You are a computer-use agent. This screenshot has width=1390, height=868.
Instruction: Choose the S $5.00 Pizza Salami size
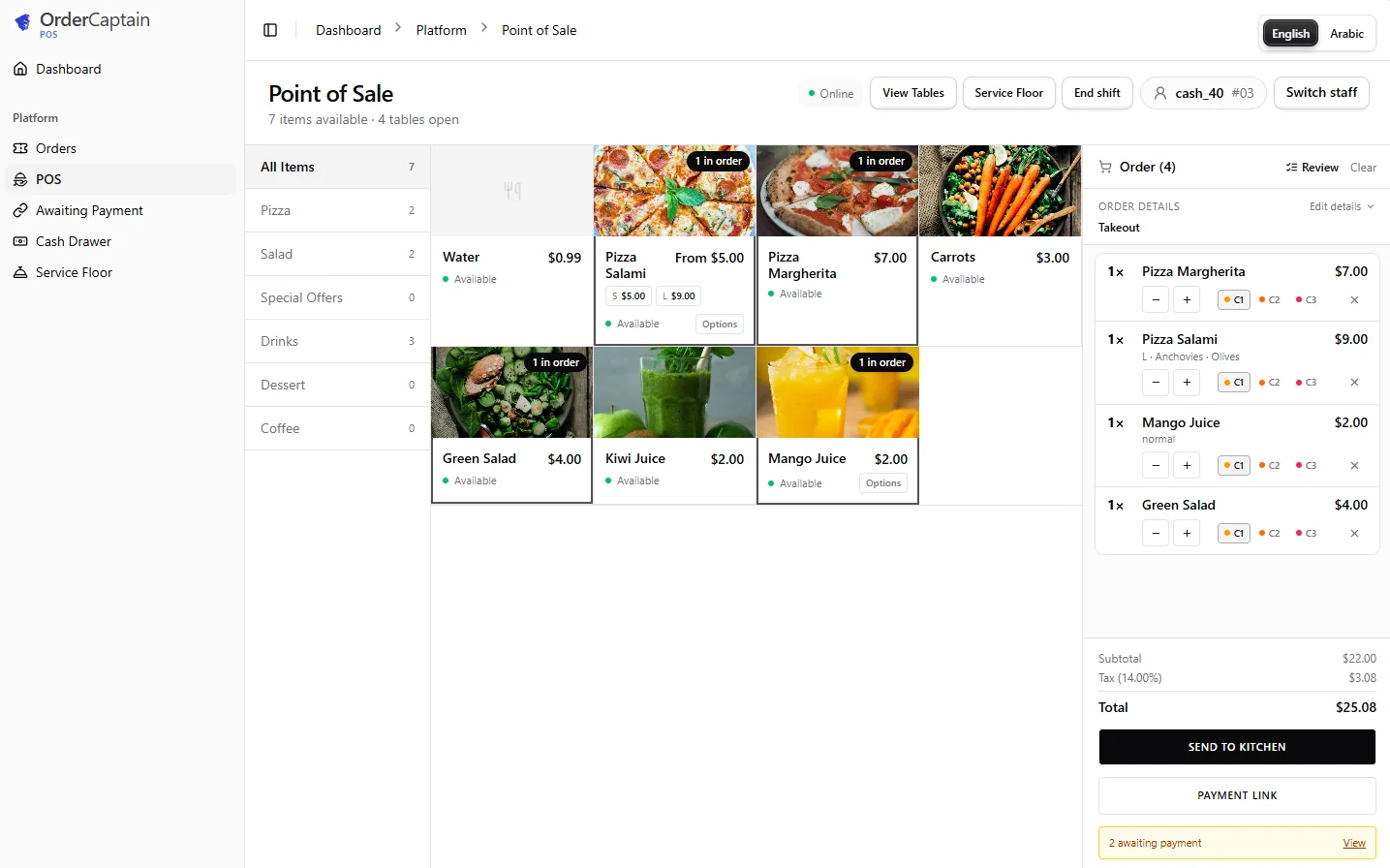click(x=629, y=296)
